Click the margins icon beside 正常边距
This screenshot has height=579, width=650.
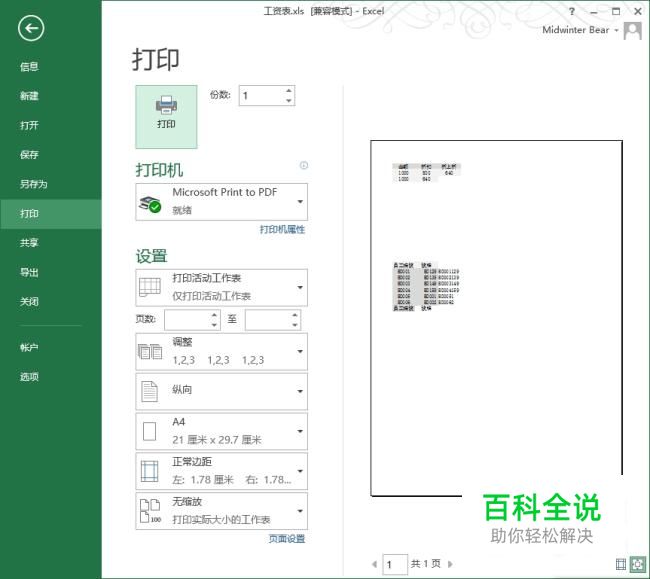pyautogui.click(x=149, y=471)
